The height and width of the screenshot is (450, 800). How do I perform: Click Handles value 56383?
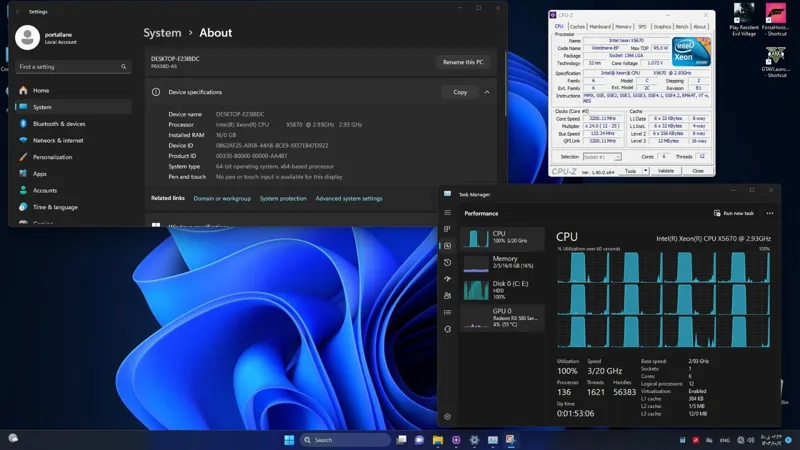tap(624, 392)
